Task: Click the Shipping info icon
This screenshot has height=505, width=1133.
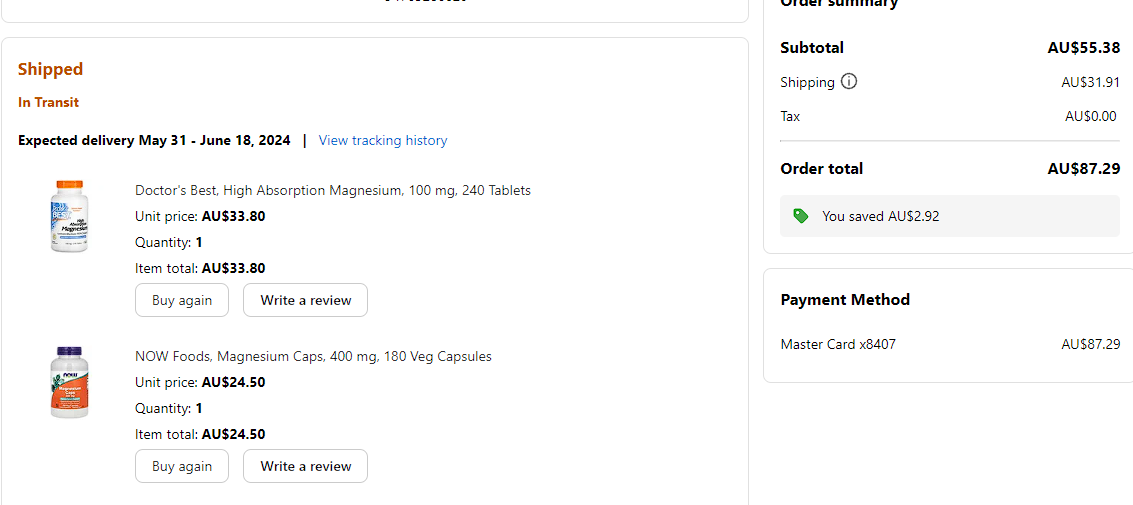Action: pos(850,82)
